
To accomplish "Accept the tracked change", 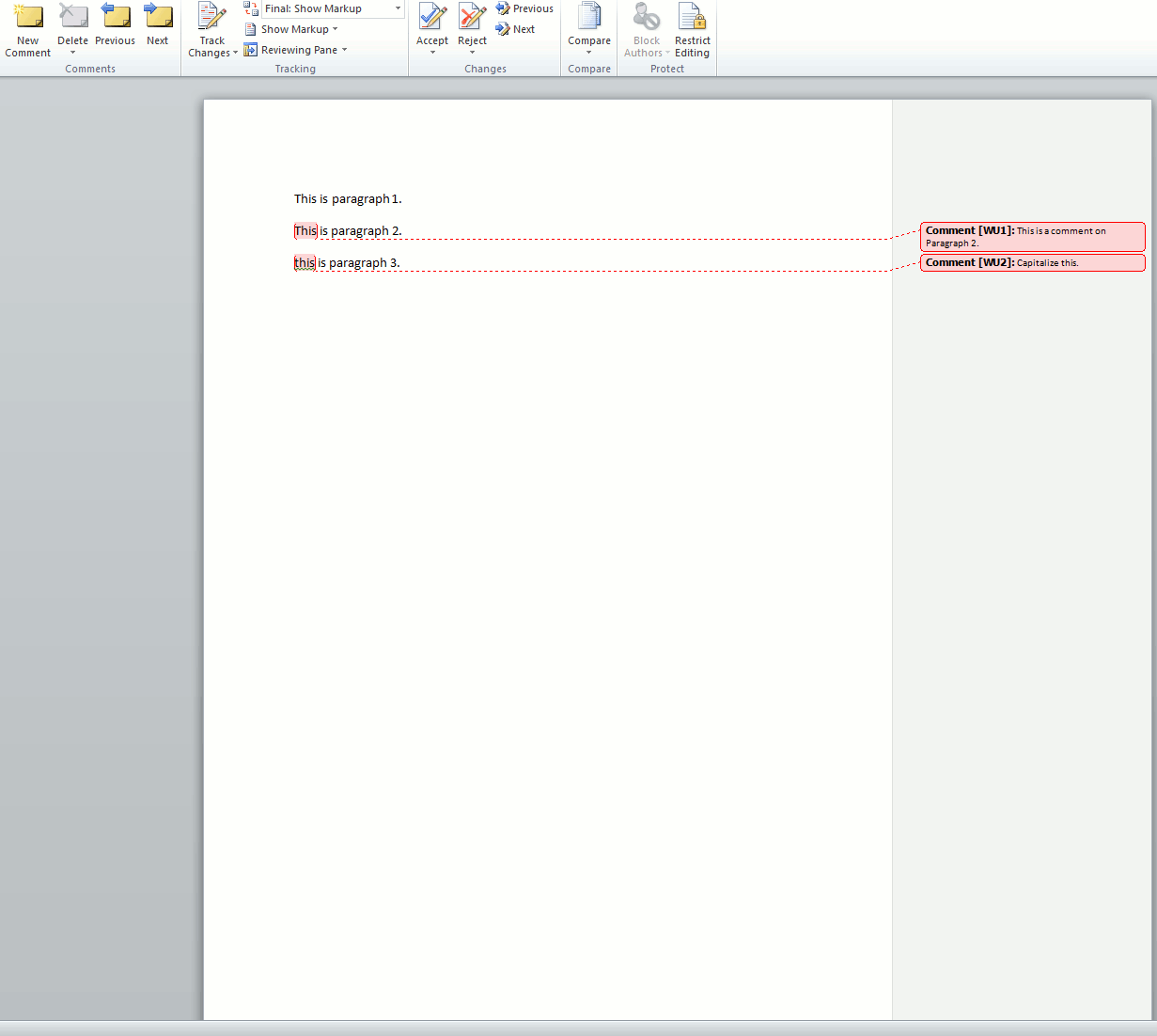I will 432,24.
